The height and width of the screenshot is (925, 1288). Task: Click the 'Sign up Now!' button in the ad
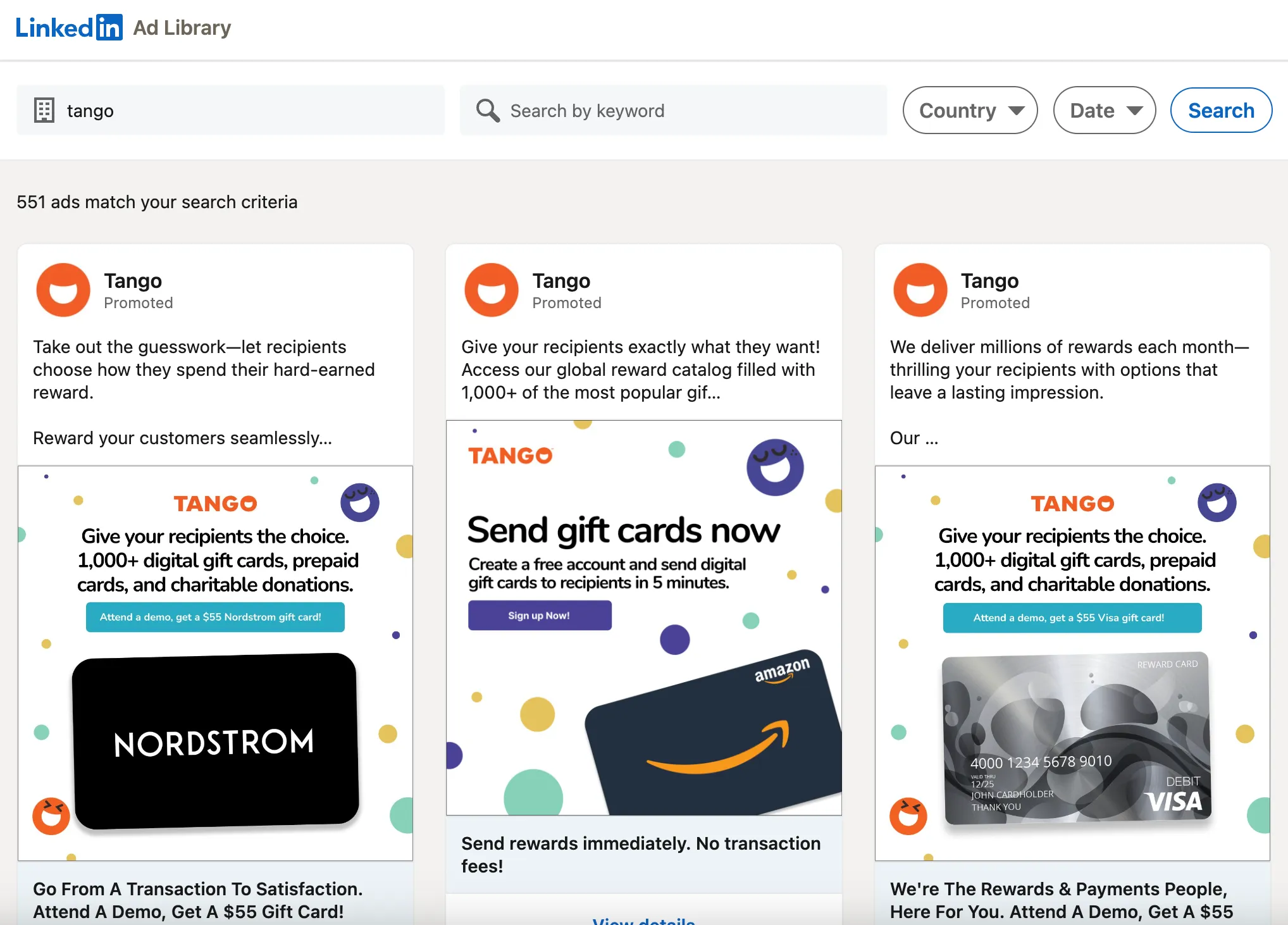[540, 616]
